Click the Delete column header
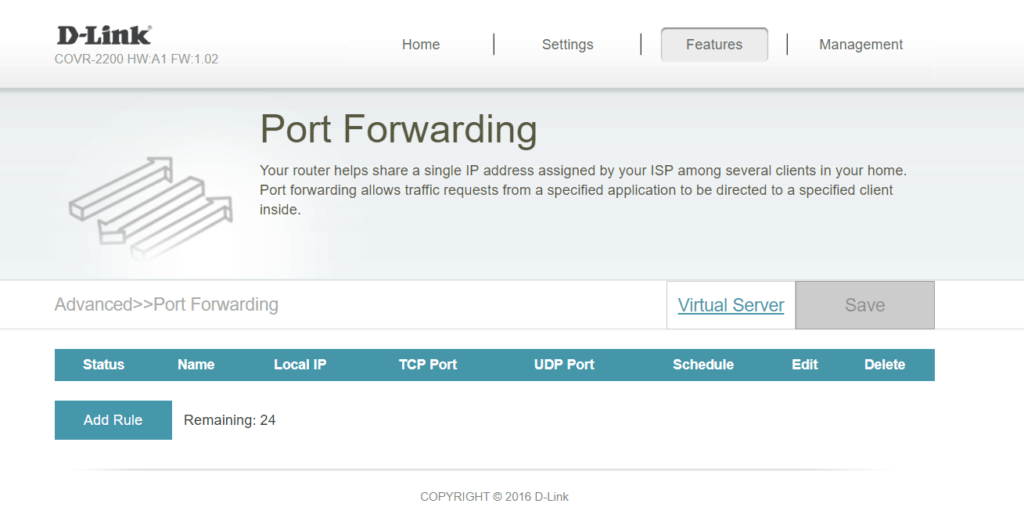The width and height of the screenshot is (1024, 518). click(x=884, y=365)
